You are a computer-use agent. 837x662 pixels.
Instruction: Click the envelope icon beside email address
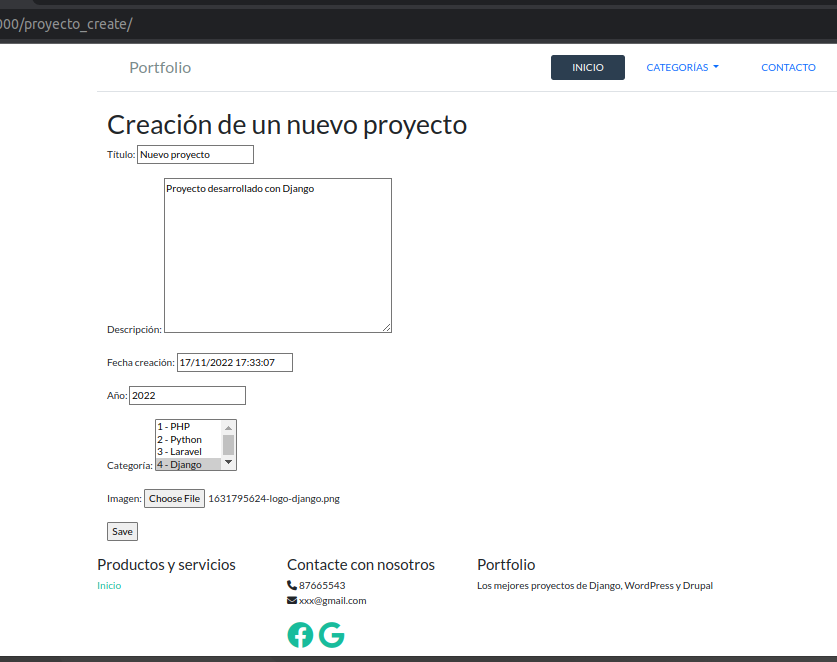coord(292,601)
